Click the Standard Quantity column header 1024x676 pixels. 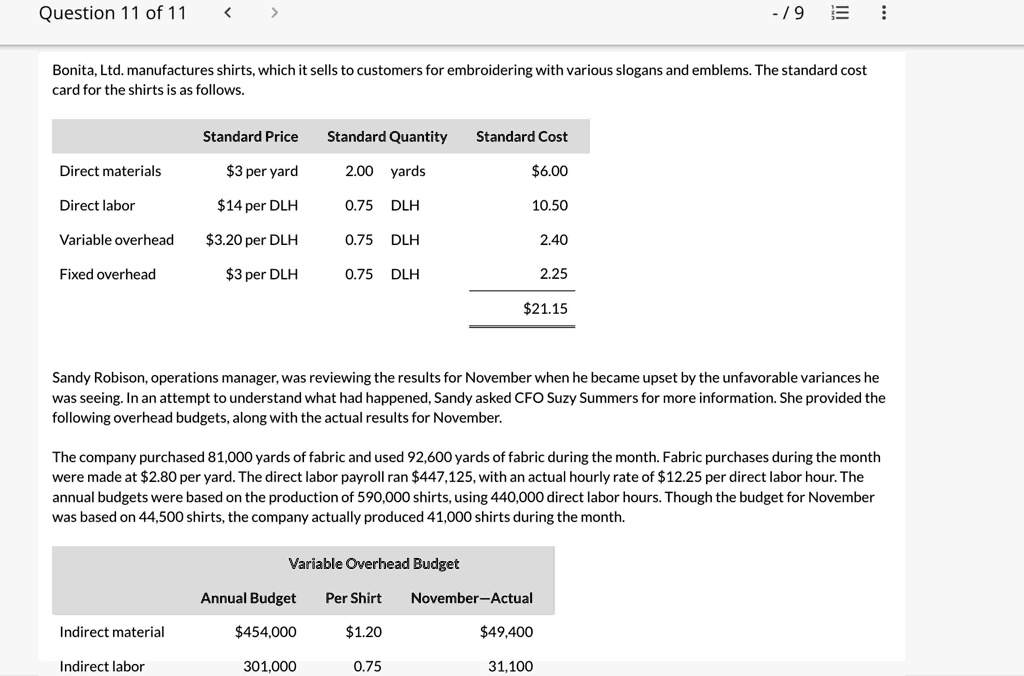[387, 136]
